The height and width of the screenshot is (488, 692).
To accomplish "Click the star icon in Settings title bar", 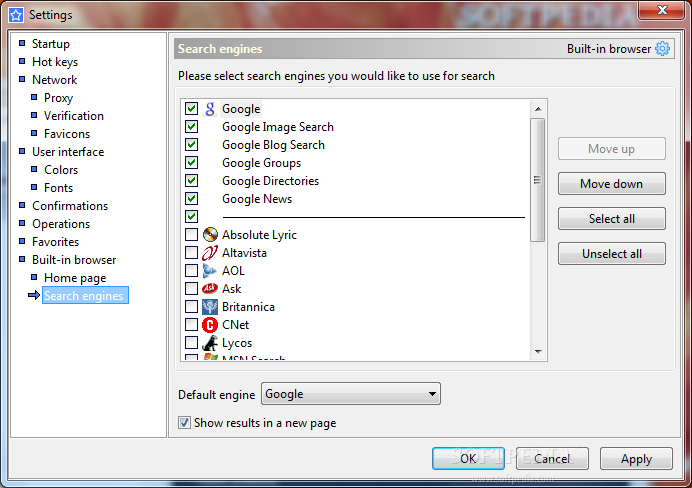I will [16, 15].
